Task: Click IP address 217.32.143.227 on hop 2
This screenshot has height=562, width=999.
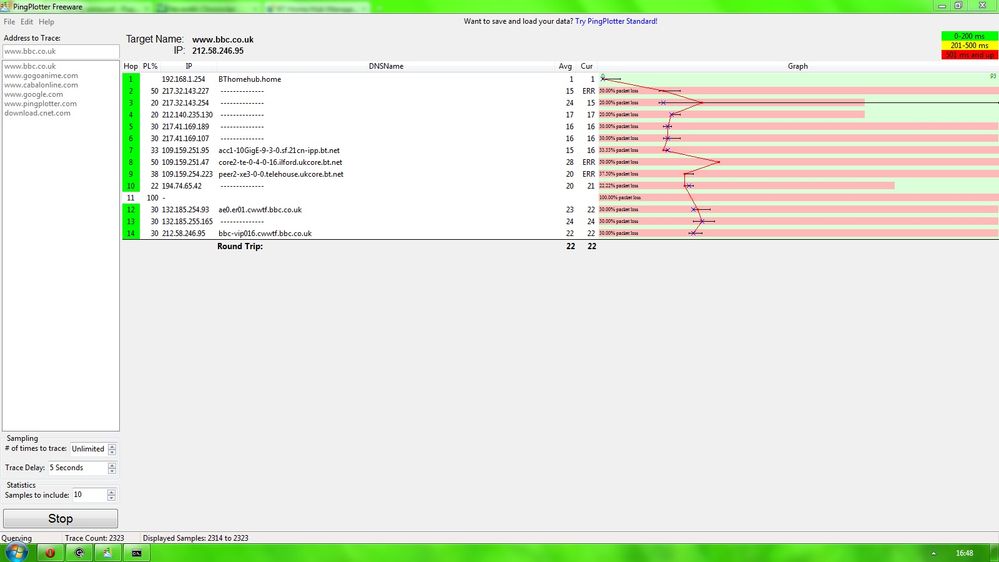Action: [185, 91]
